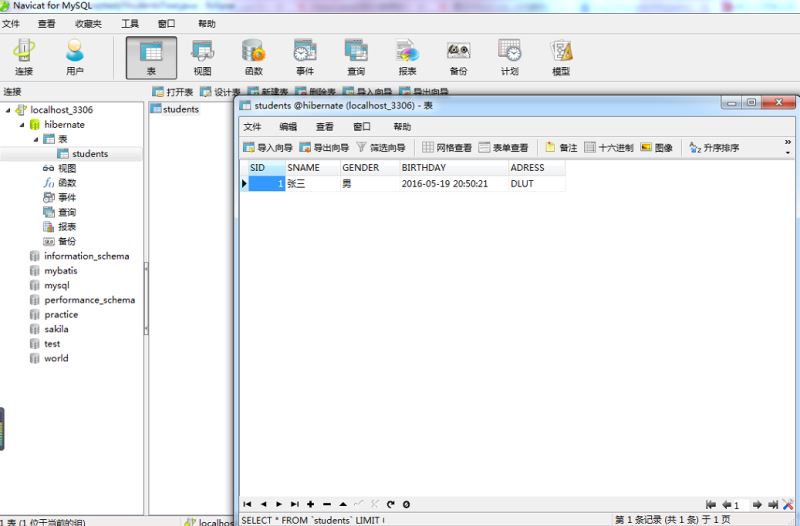Go to first record in navigator
Image resolution: width=800 pixels, height=526 pixels.
pyautogui.click(x=247, y=504)
